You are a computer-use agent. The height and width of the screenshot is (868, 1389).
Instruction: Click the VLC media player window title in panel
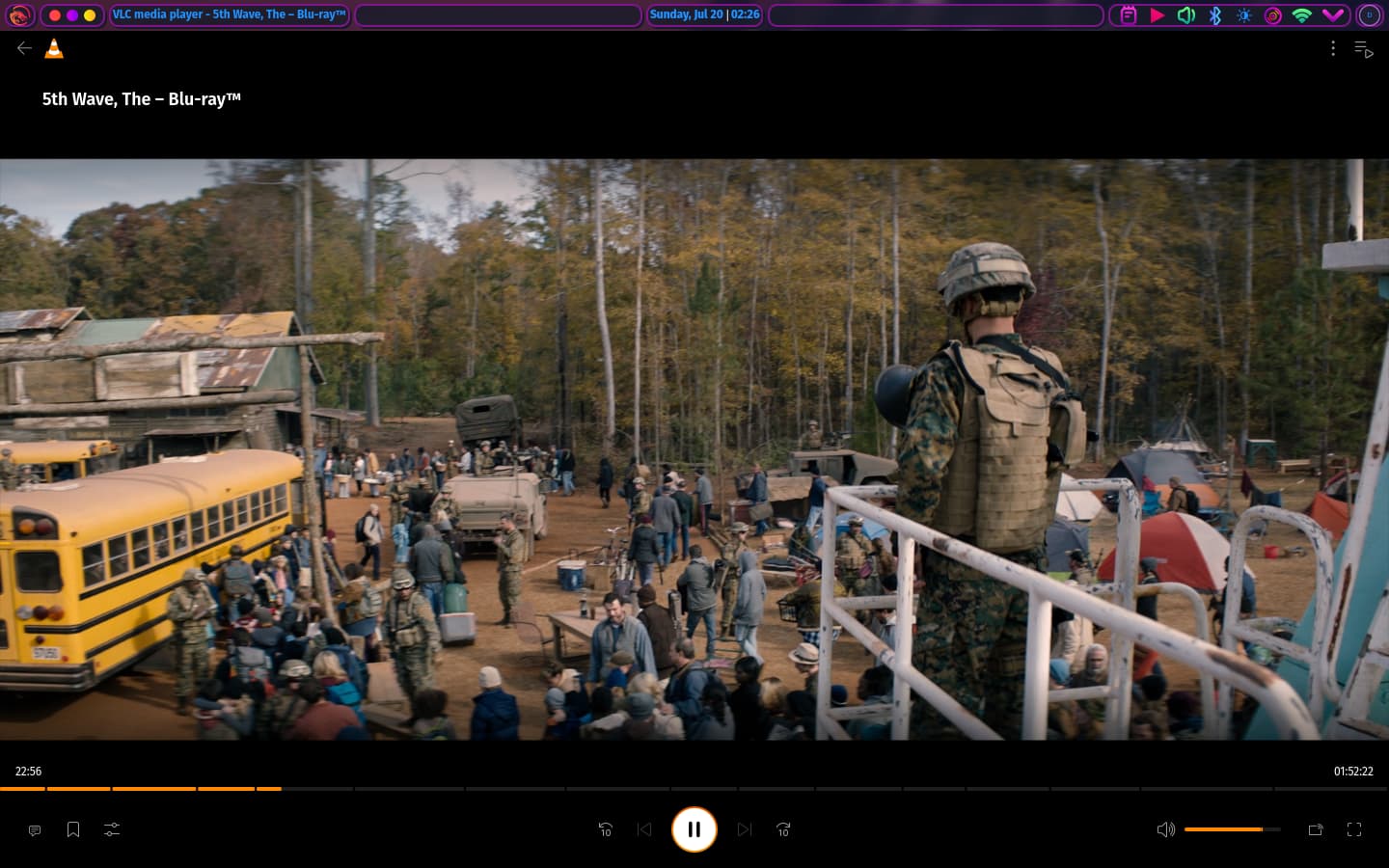[x=229, y=15]
